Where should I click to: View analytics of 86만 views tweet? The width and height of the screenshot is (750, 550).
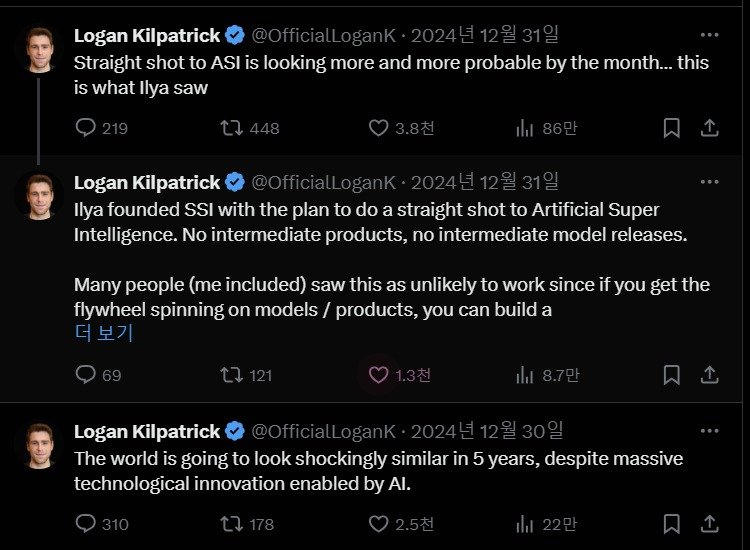pos(524,128)
